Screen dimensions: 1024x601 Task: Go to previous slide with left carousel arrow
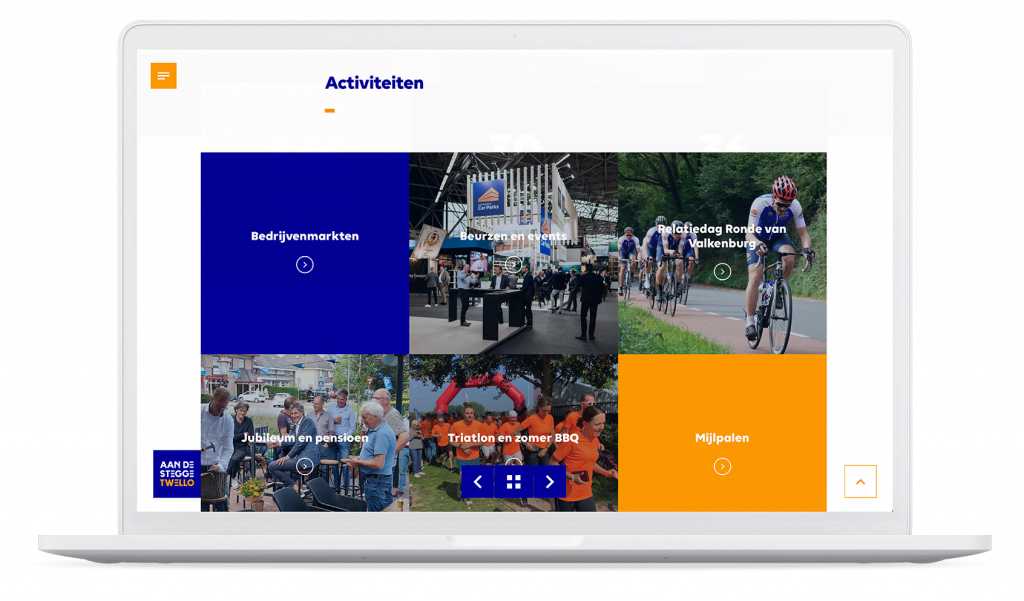[477, 481]
